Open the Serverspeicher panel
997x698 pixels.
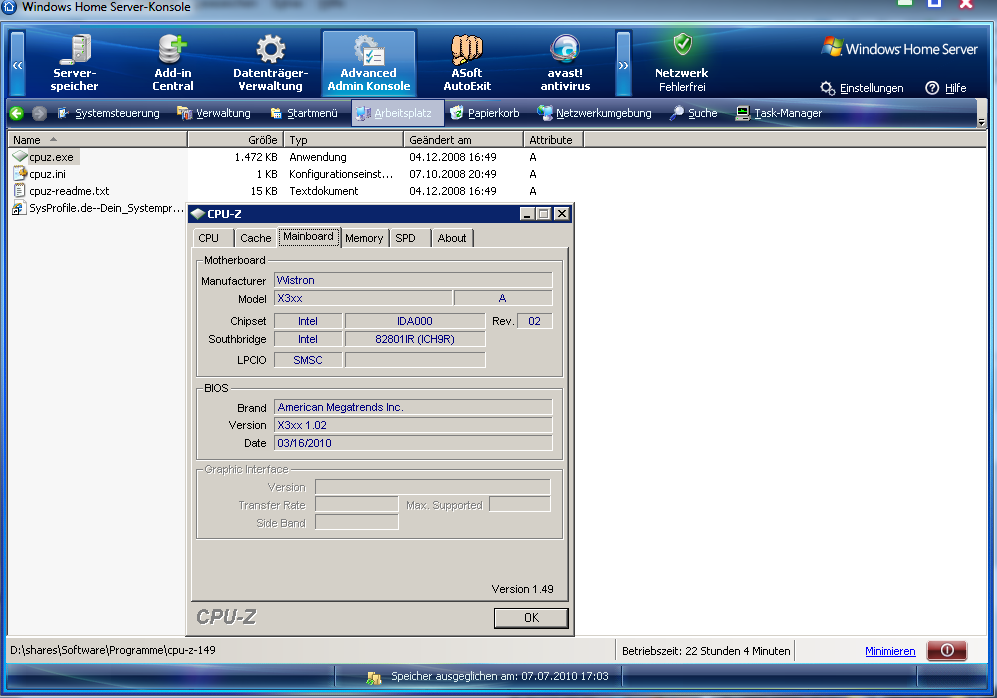click(x=75, y=62)
